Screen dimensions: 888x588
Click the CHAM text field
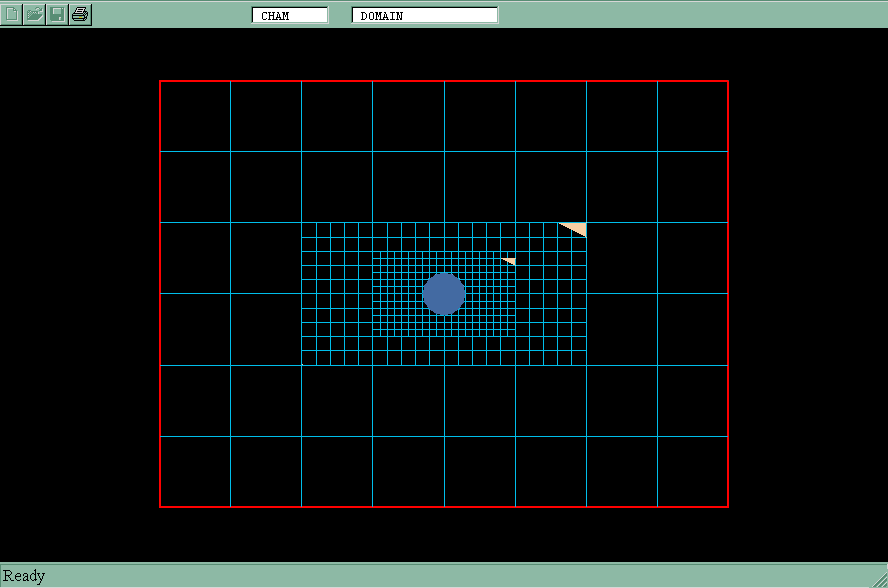290,15
